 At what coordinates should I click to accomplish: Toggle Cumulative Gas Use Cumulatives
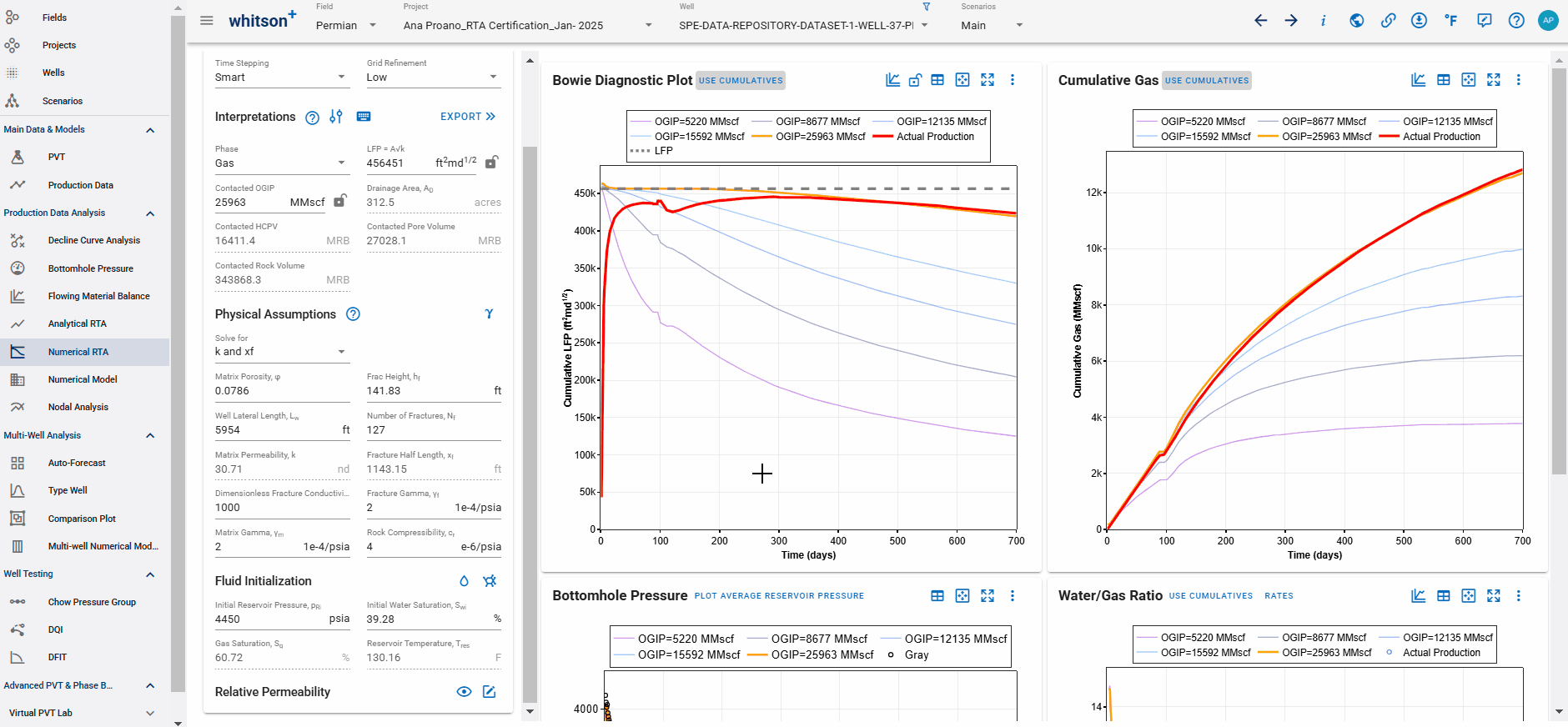tap(1207, 81)
